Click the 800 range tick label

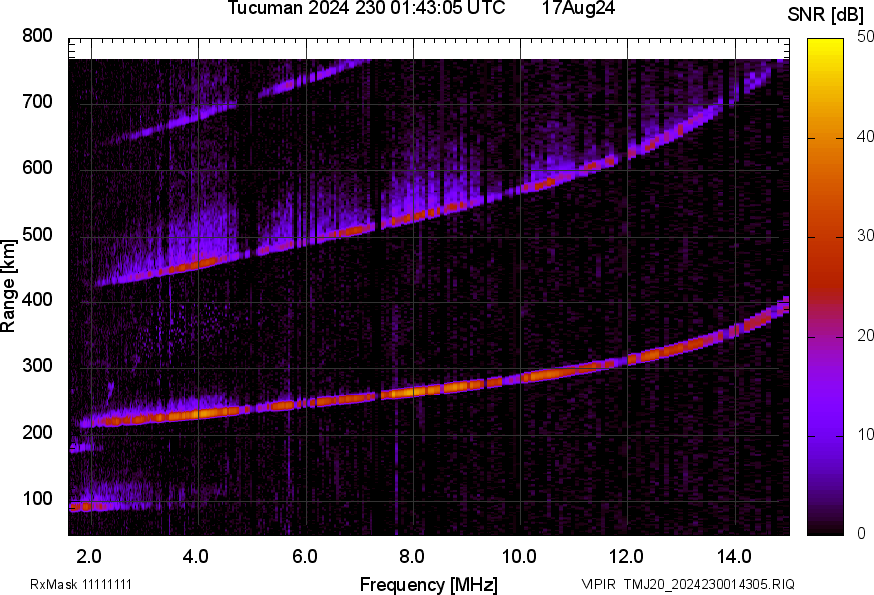(36, 36)
